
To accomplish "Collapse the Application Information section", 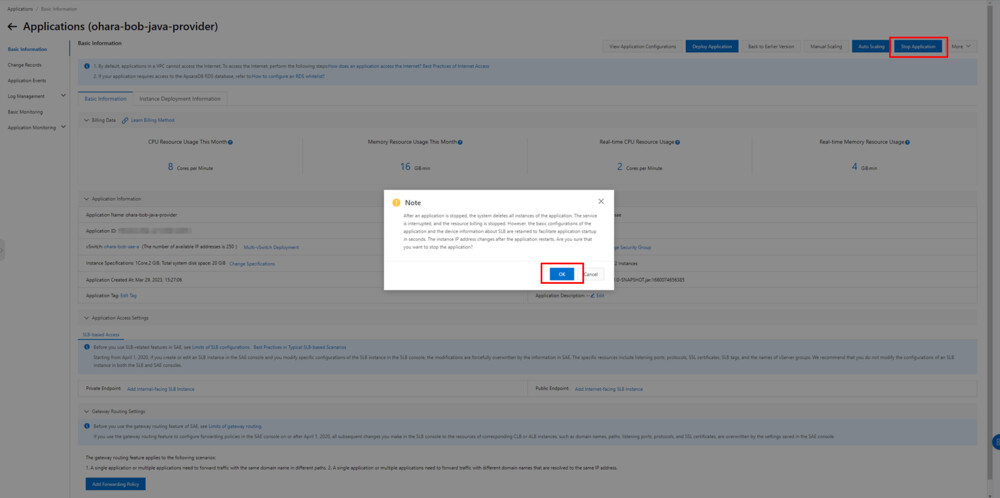I will pyautogui.click(x=87, y=199).
